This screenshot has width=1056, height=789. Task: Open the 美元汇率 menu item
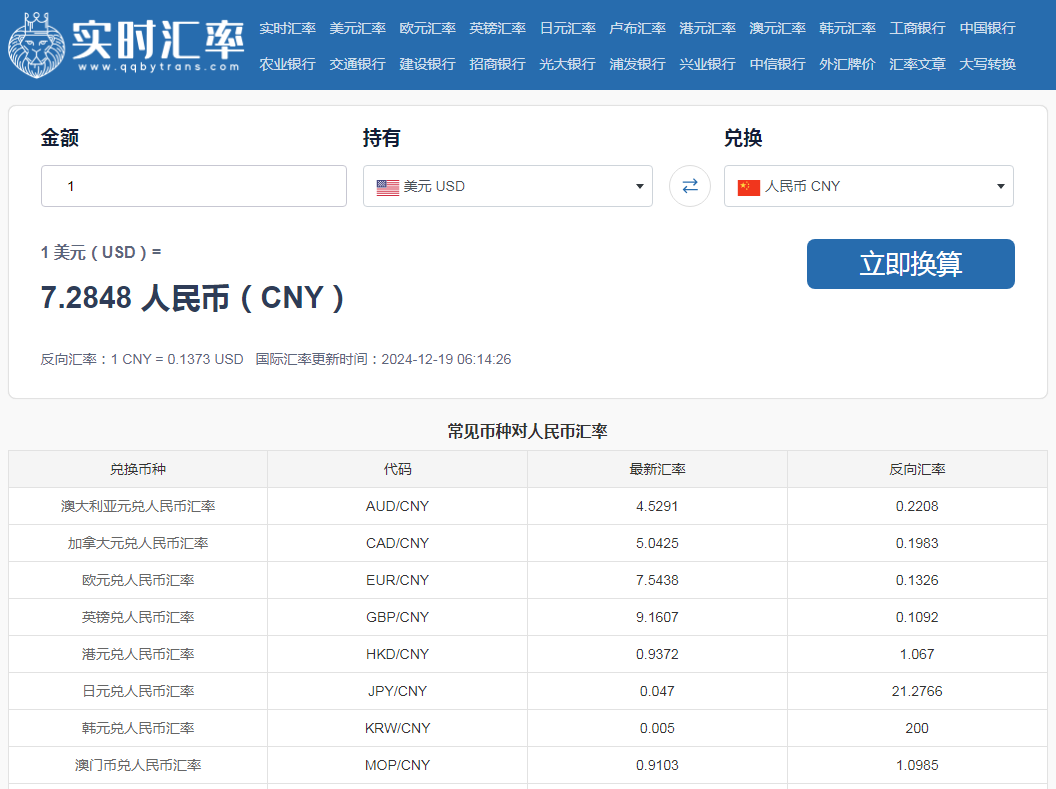(x=357, y=28)
